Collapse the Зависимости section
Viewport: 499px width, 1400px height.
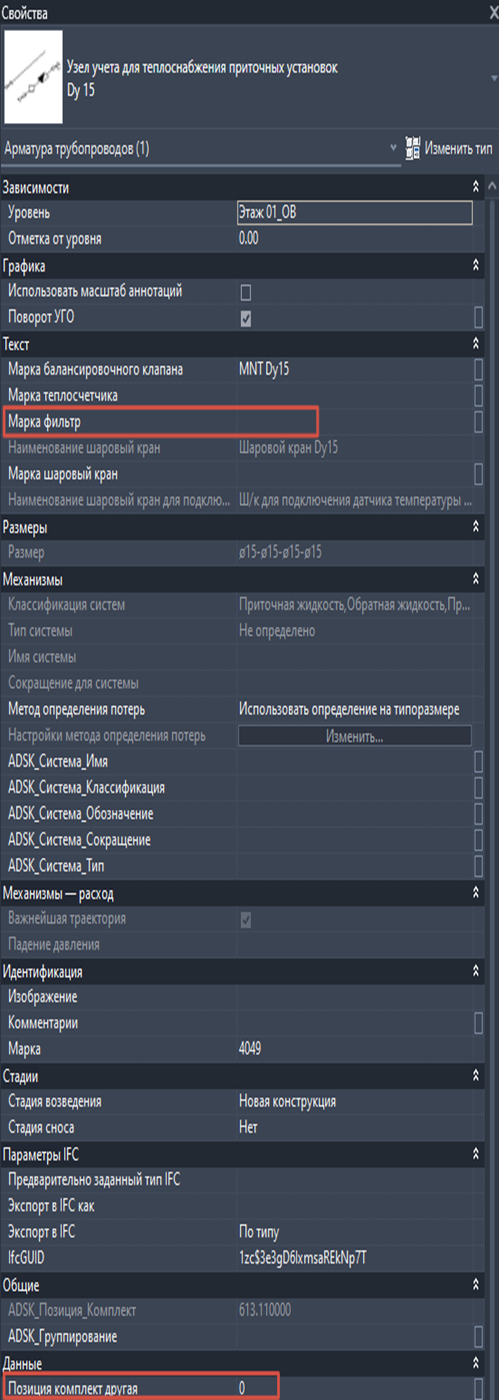click(476, 187)
